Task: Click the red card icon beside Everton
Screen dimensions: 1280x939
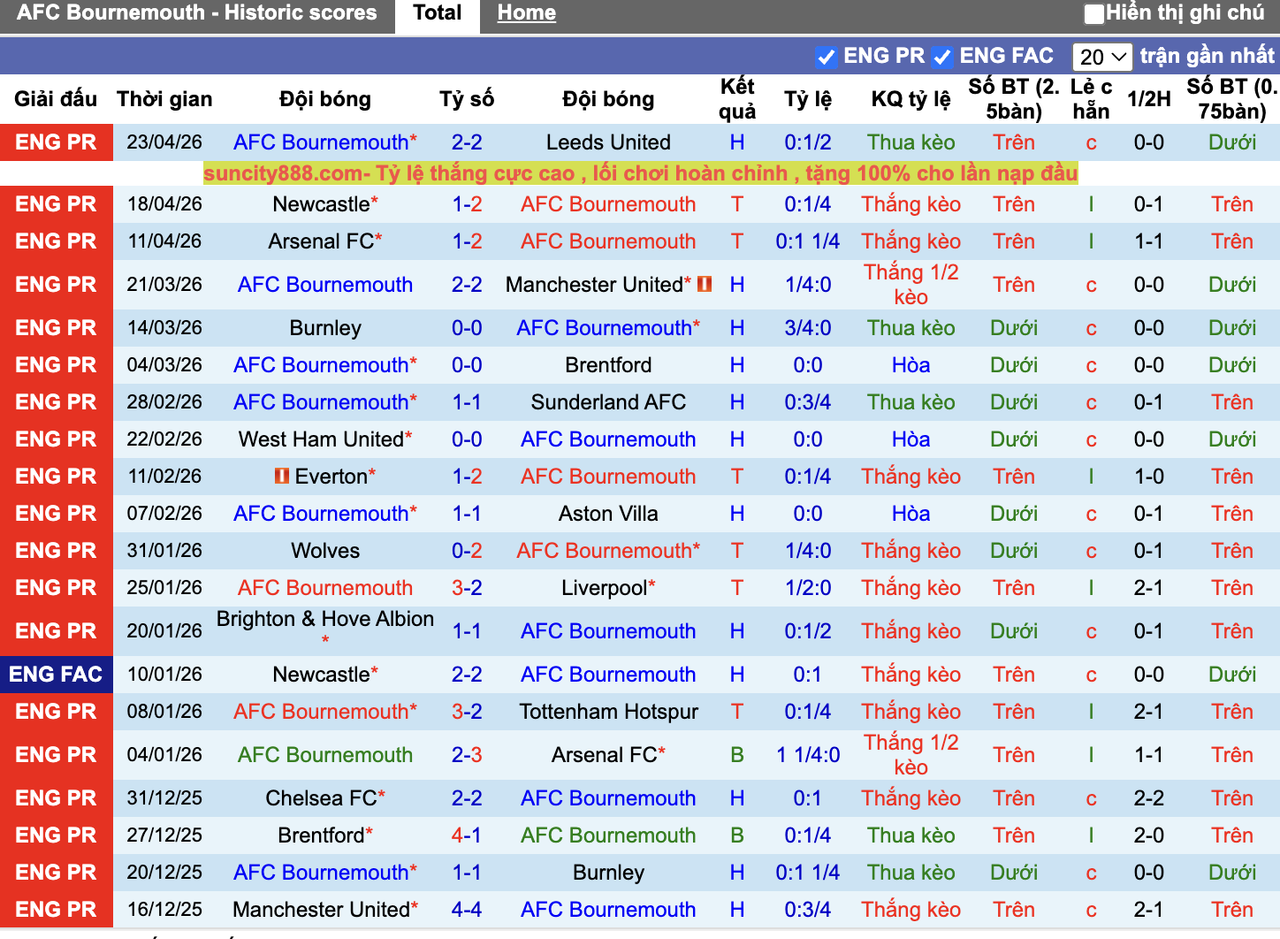Action: coord(282,476)
